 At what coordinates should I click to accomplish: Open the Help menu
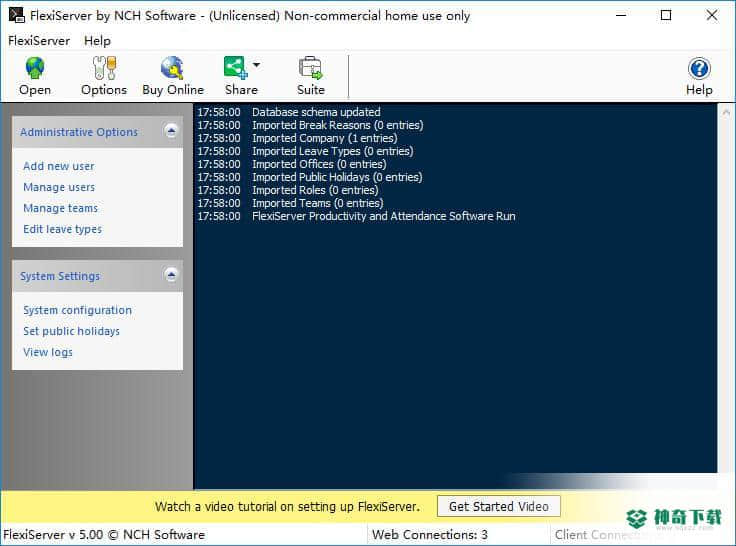click(97, 41)
